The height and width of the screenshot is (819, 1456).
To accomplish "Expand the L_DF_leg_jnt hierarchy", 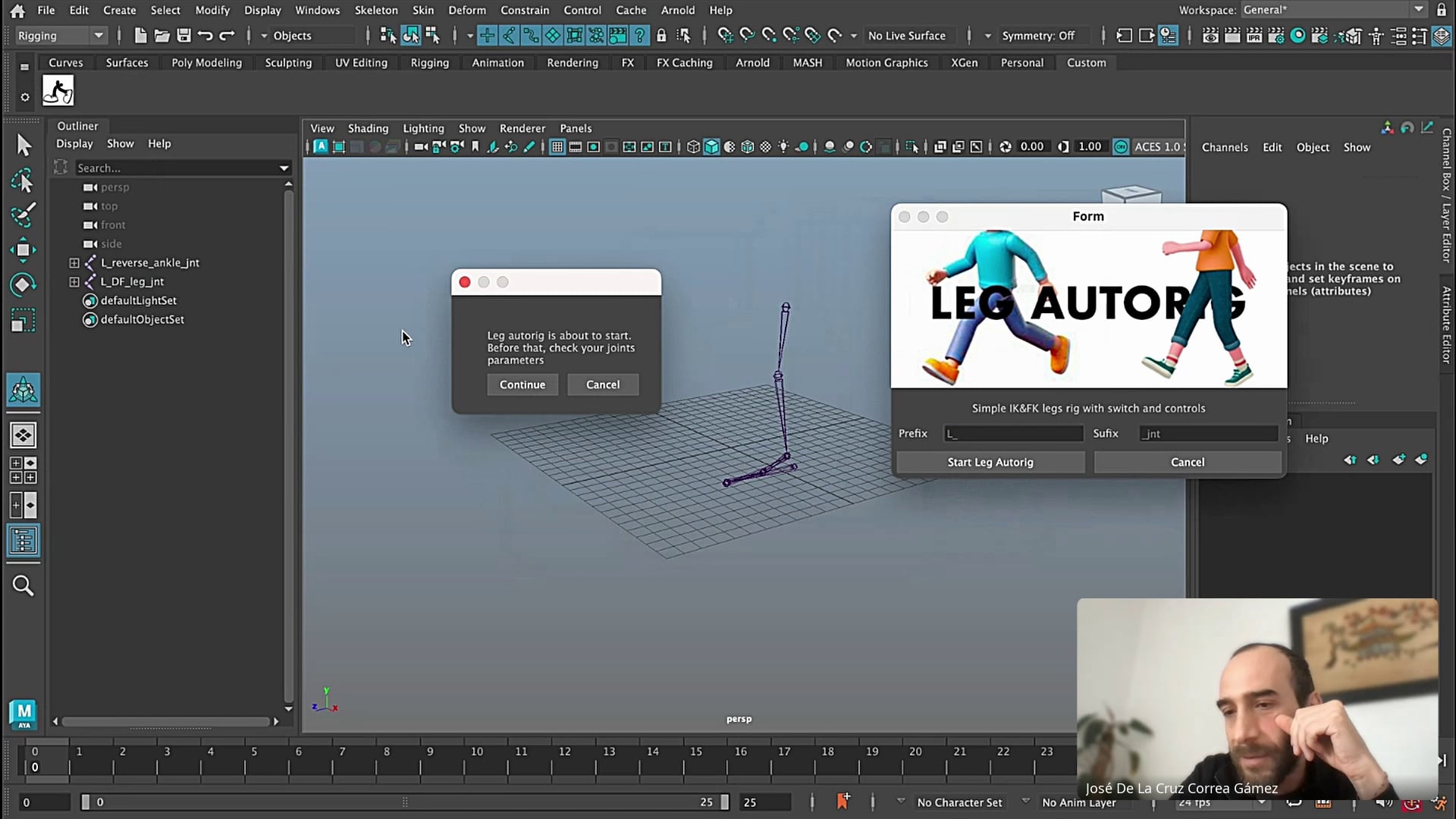I will point(74,282).
